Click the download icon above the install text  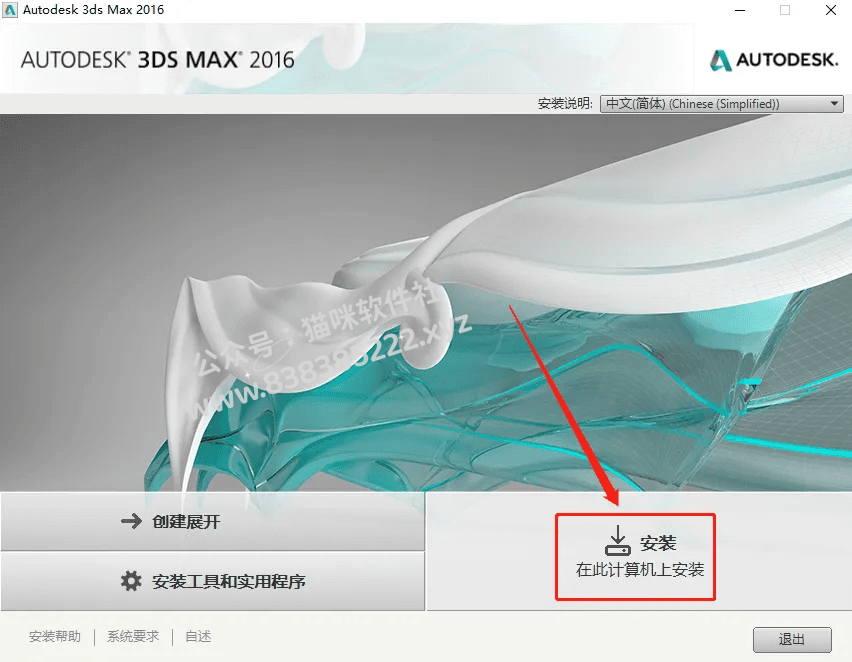(x=618, y=540)
